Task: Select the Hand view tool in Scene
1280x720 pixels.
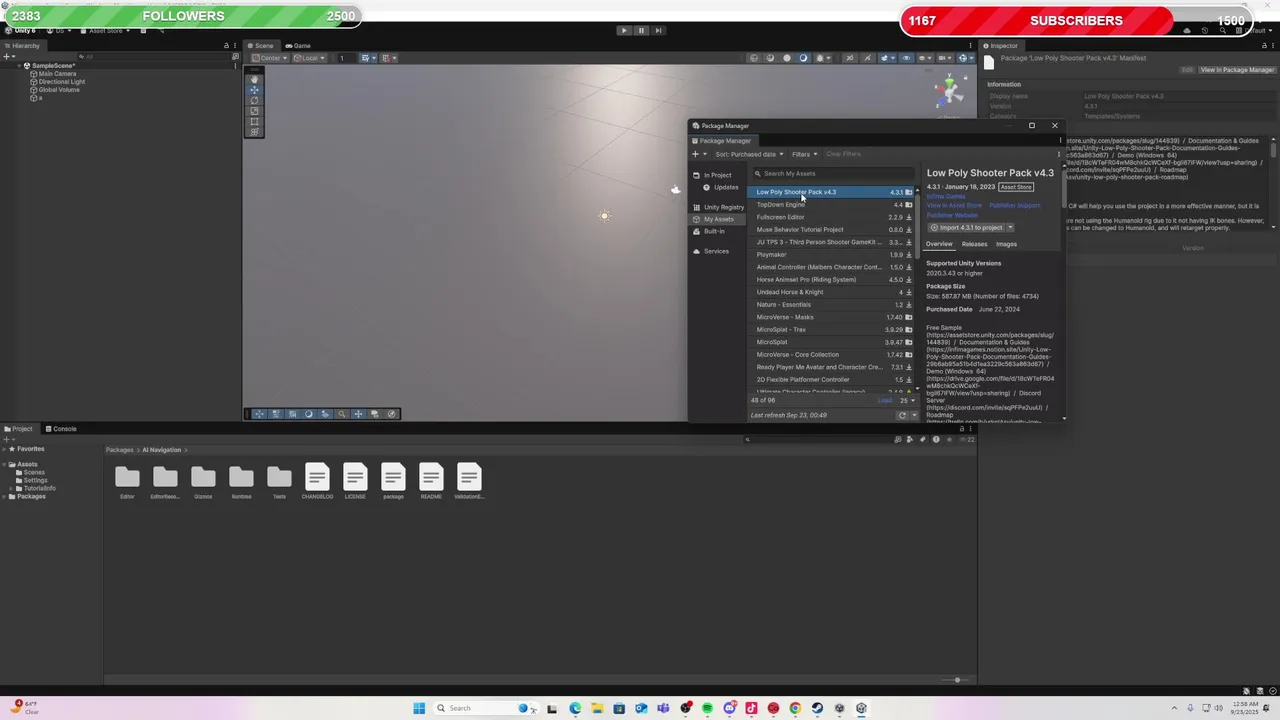Action: click(254, 79)
